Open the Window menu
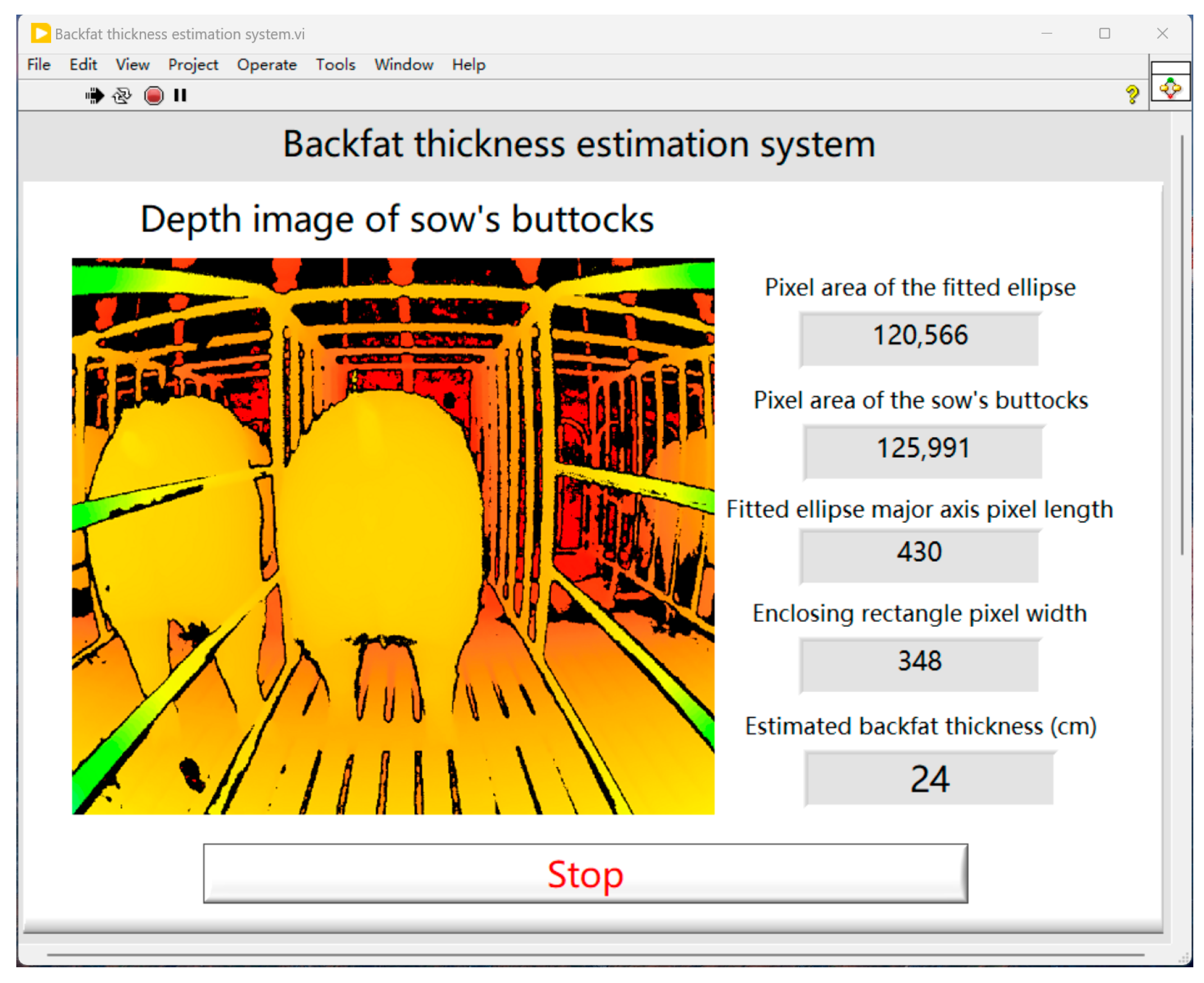Screen dimensions: 1204x983 coord(404,65)
